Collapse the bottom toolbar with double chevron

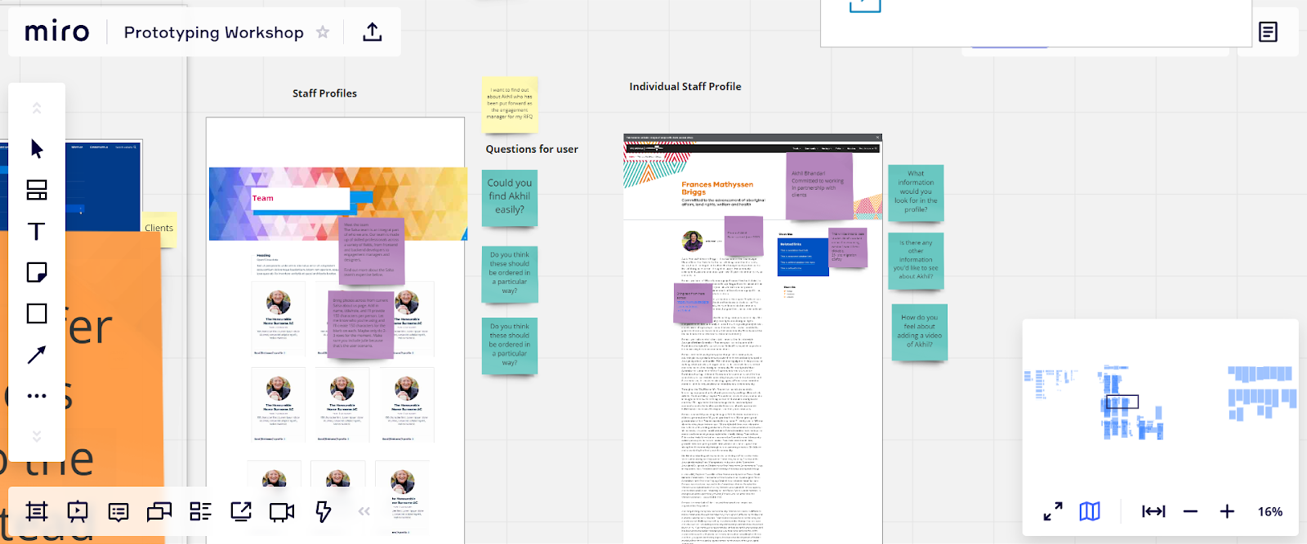364,512
